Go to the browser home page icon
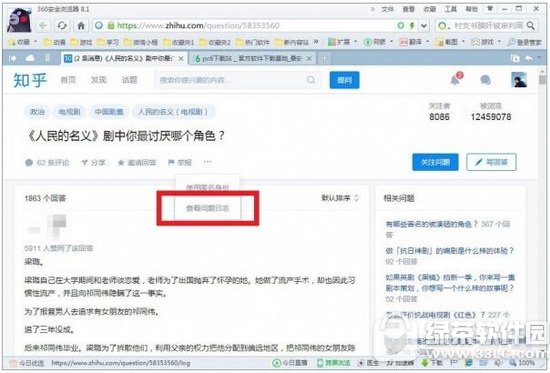 click(81, 26)
